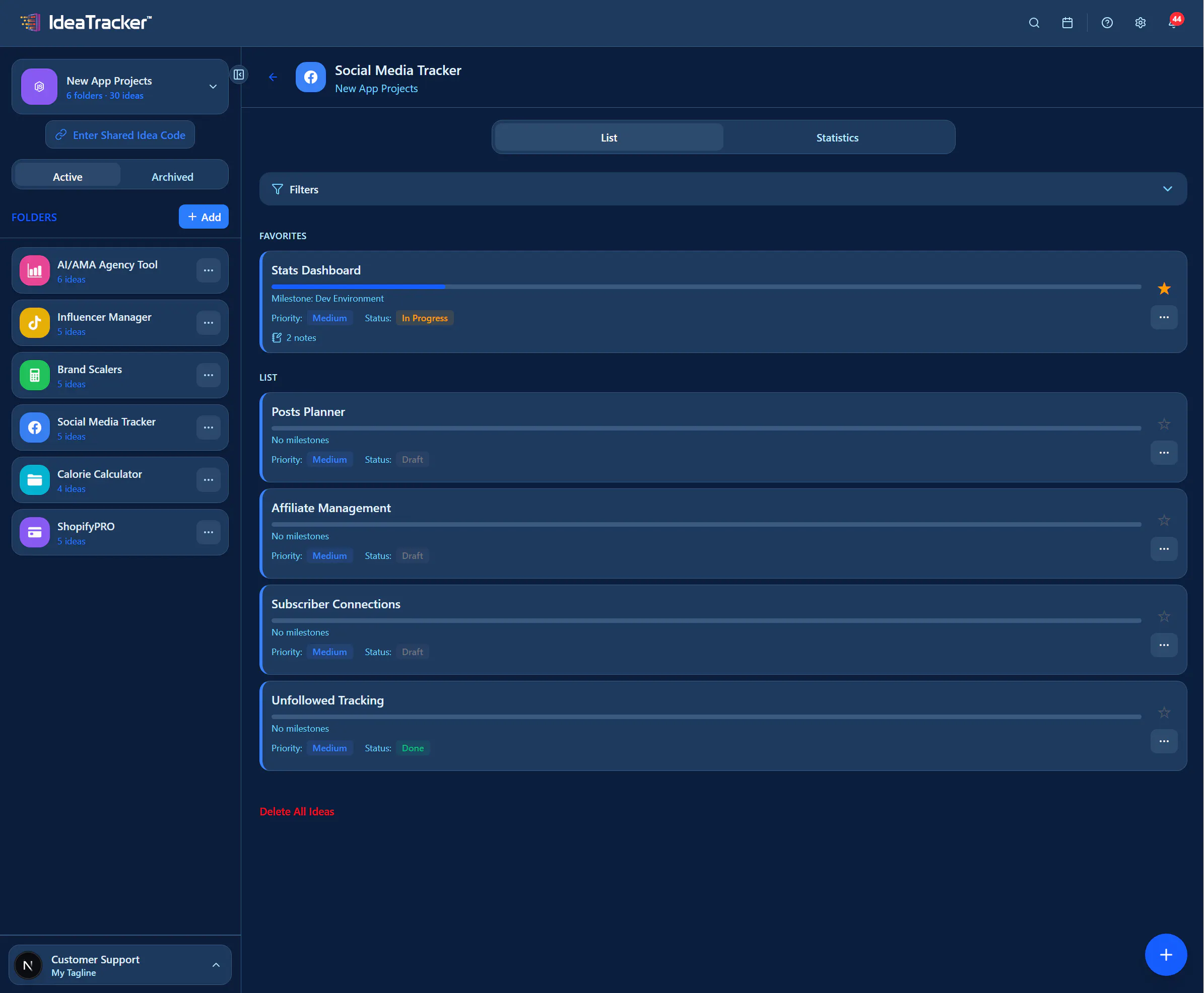1204x993 pixels.
Task: Expand the New App Projects dropdown chevron
Action: pos(213,87)
